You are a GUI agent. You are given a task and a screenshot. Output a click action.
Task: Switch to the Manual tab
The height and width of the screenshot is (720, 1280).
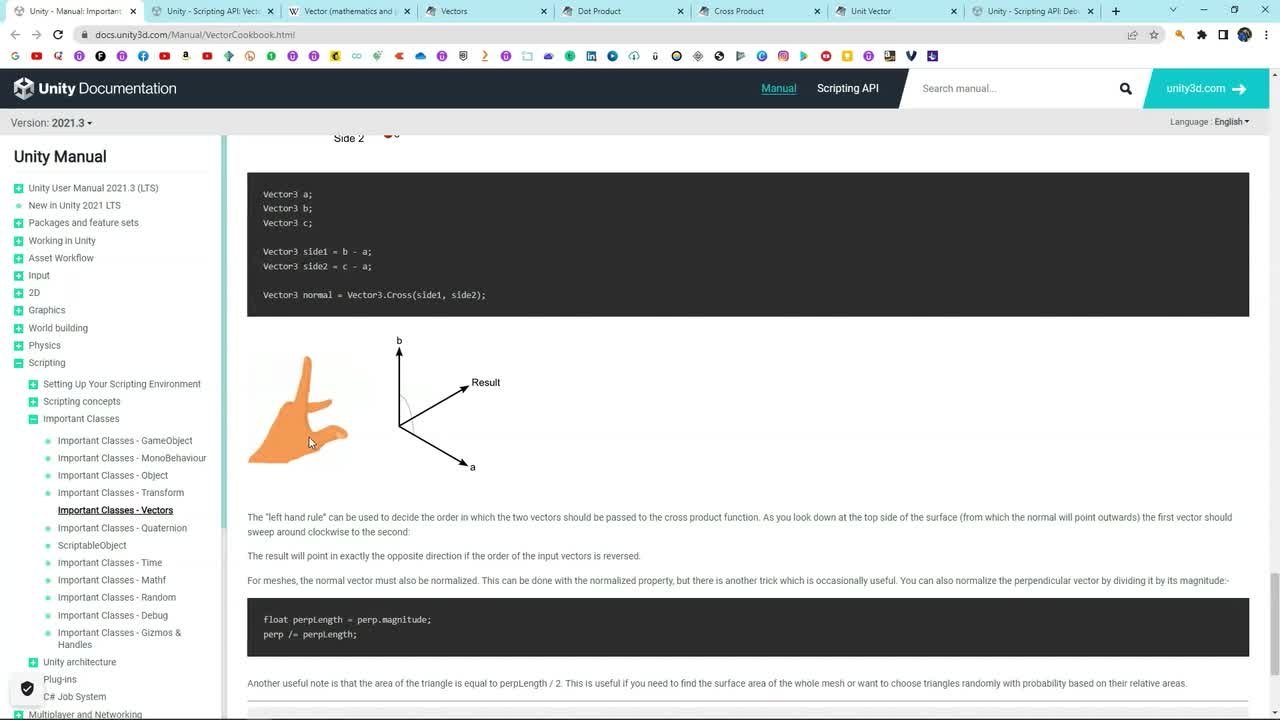pos(779,88)
